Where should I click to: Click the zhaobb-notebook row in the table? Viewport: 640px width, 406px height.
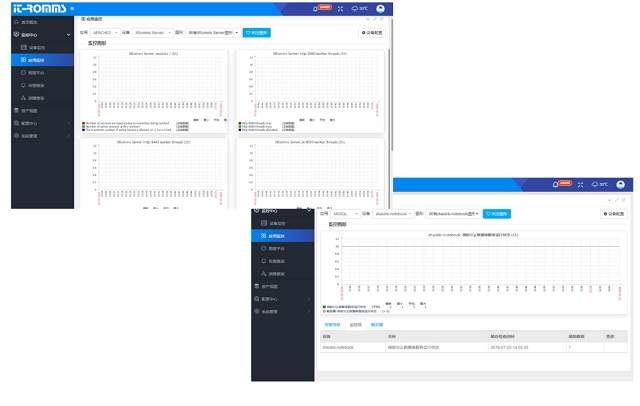pyautogui.click(x=473, y=347)
